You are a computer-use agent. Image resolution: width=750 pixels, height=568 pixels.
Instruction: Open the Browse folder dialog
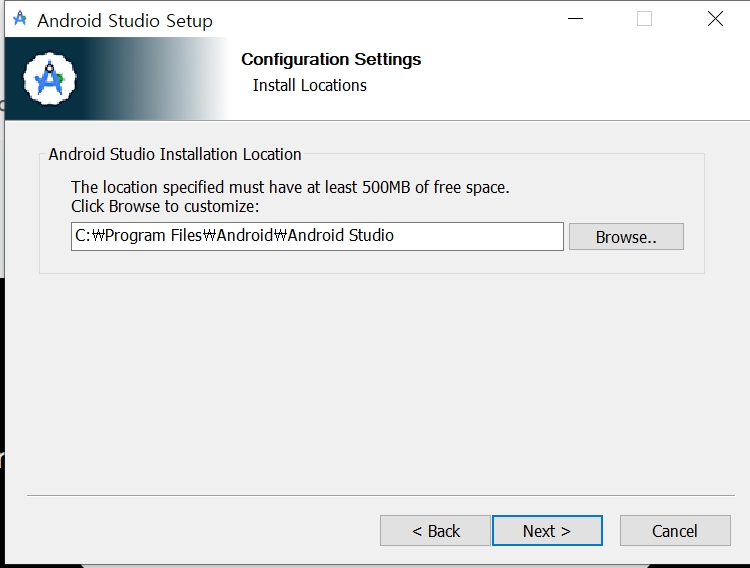click(626, 236)
